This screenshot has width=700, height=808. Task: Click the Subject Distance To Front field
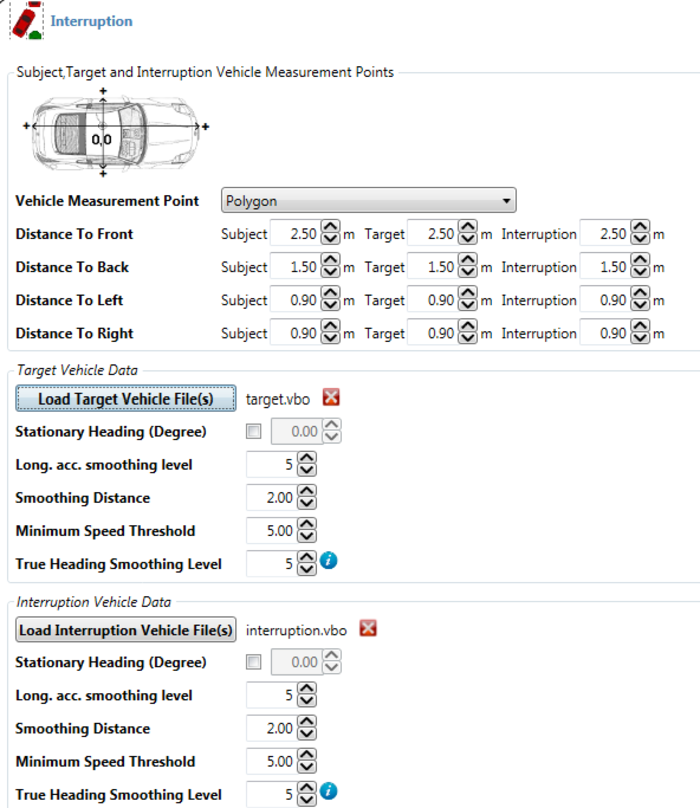point(295,233)
